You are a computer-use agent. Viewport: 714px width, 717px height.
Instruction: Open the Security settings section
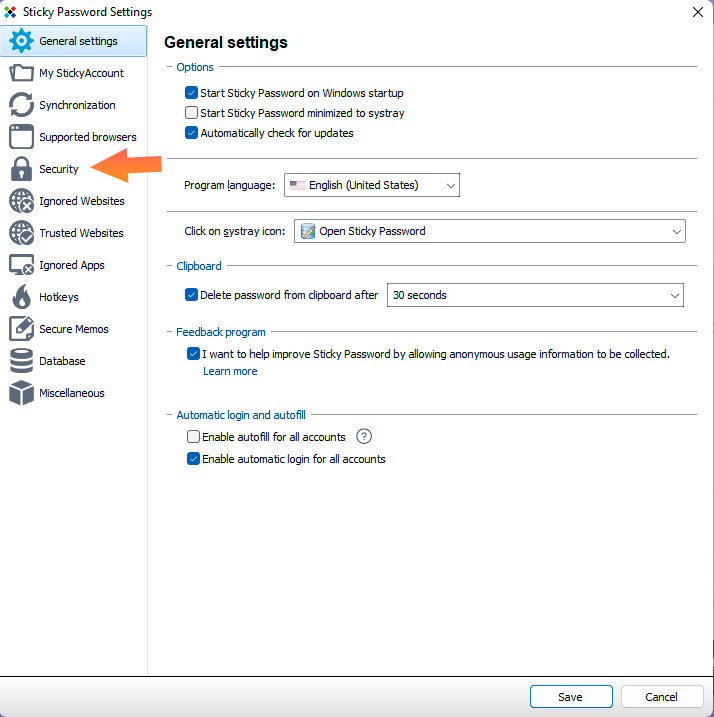74,169
